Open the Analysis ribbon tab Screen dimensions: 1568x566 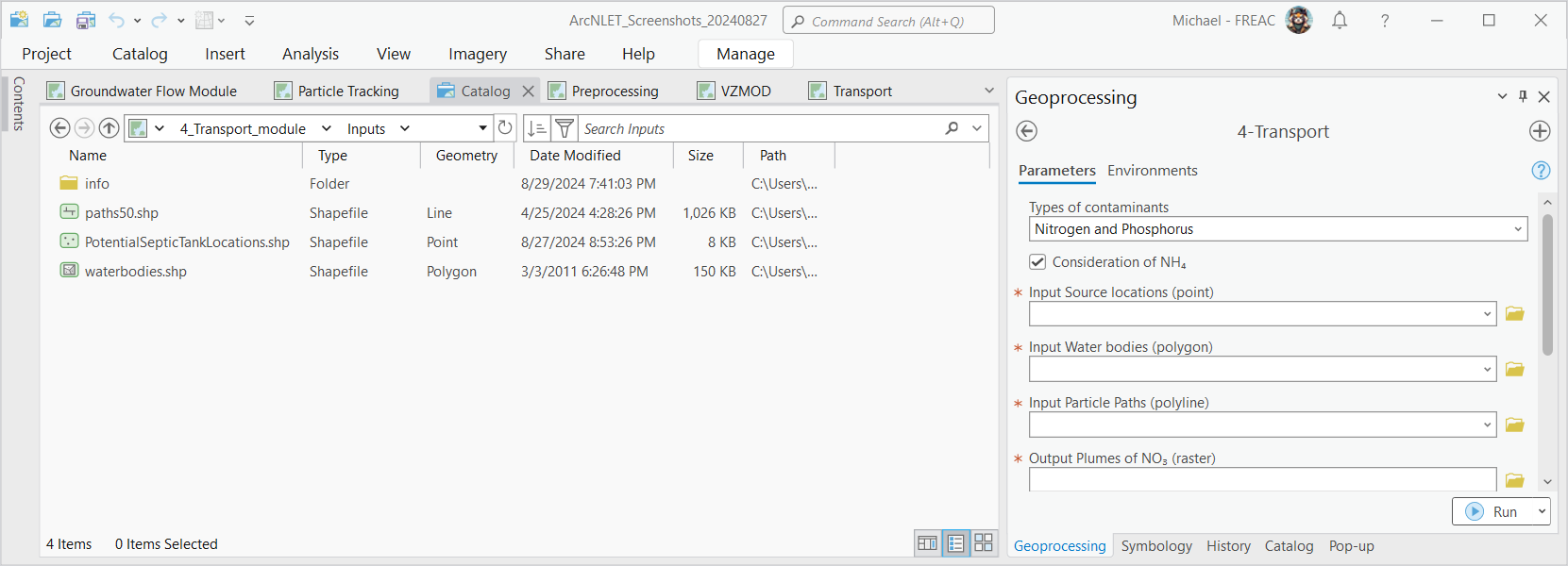click(x=311, y=54)
